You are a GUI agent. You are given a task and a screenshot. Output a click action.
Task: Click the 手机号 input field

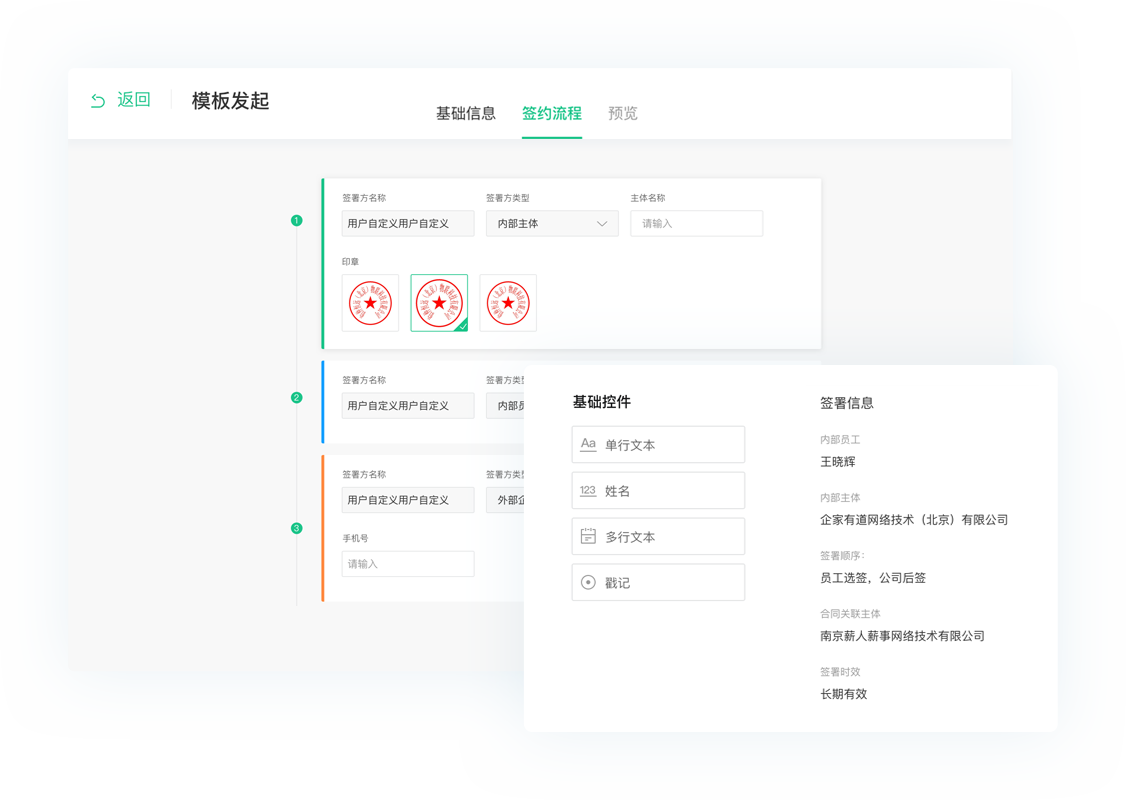click(x=408, y=564)
